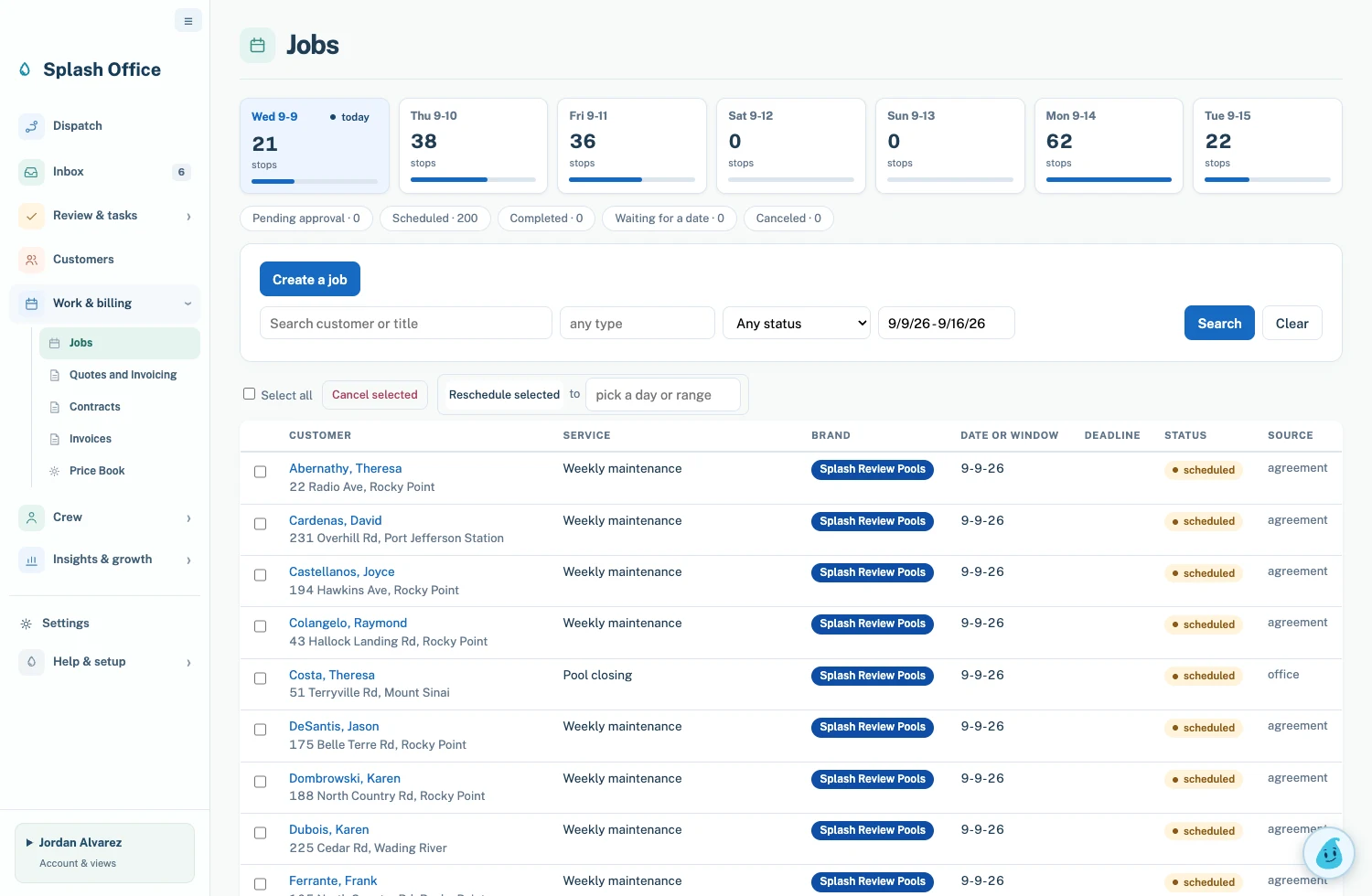Check the Costa, Theresa row checkbox
This screenshot has height=896, width=1372.
pos(260,678)
